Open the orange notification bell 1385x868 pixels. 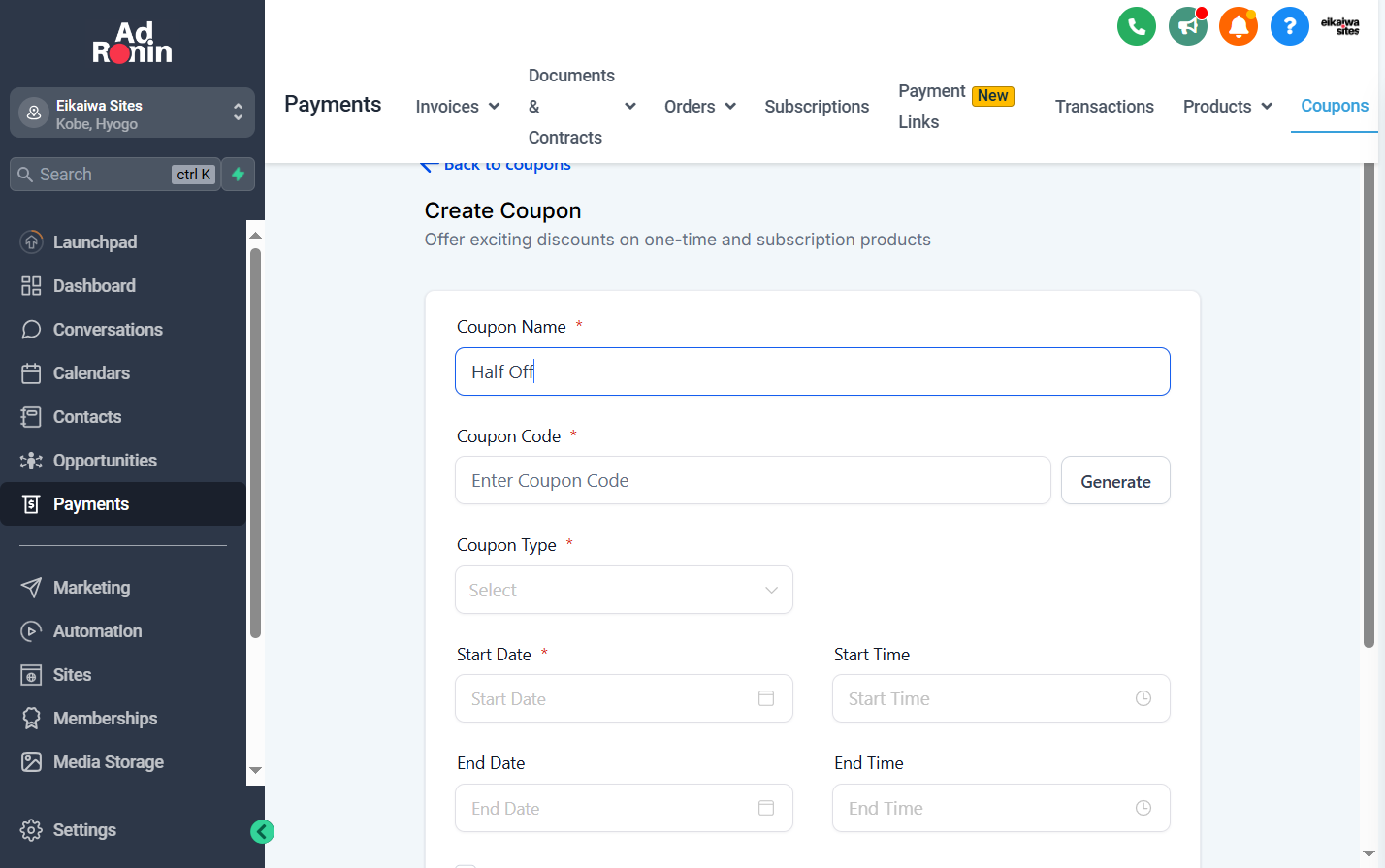pos(1239,26)
